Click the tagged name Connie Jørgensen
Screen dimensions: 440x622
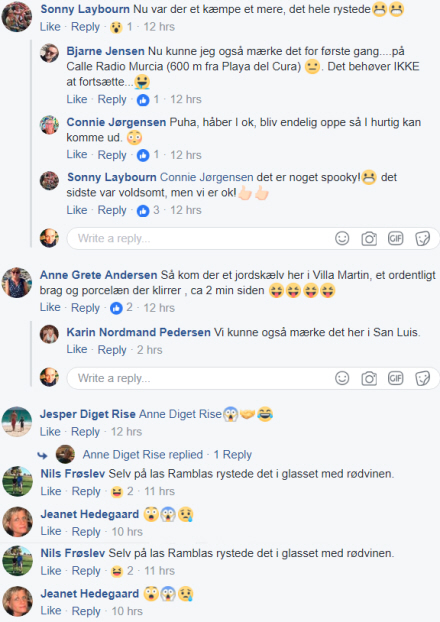tap(207, 177)
